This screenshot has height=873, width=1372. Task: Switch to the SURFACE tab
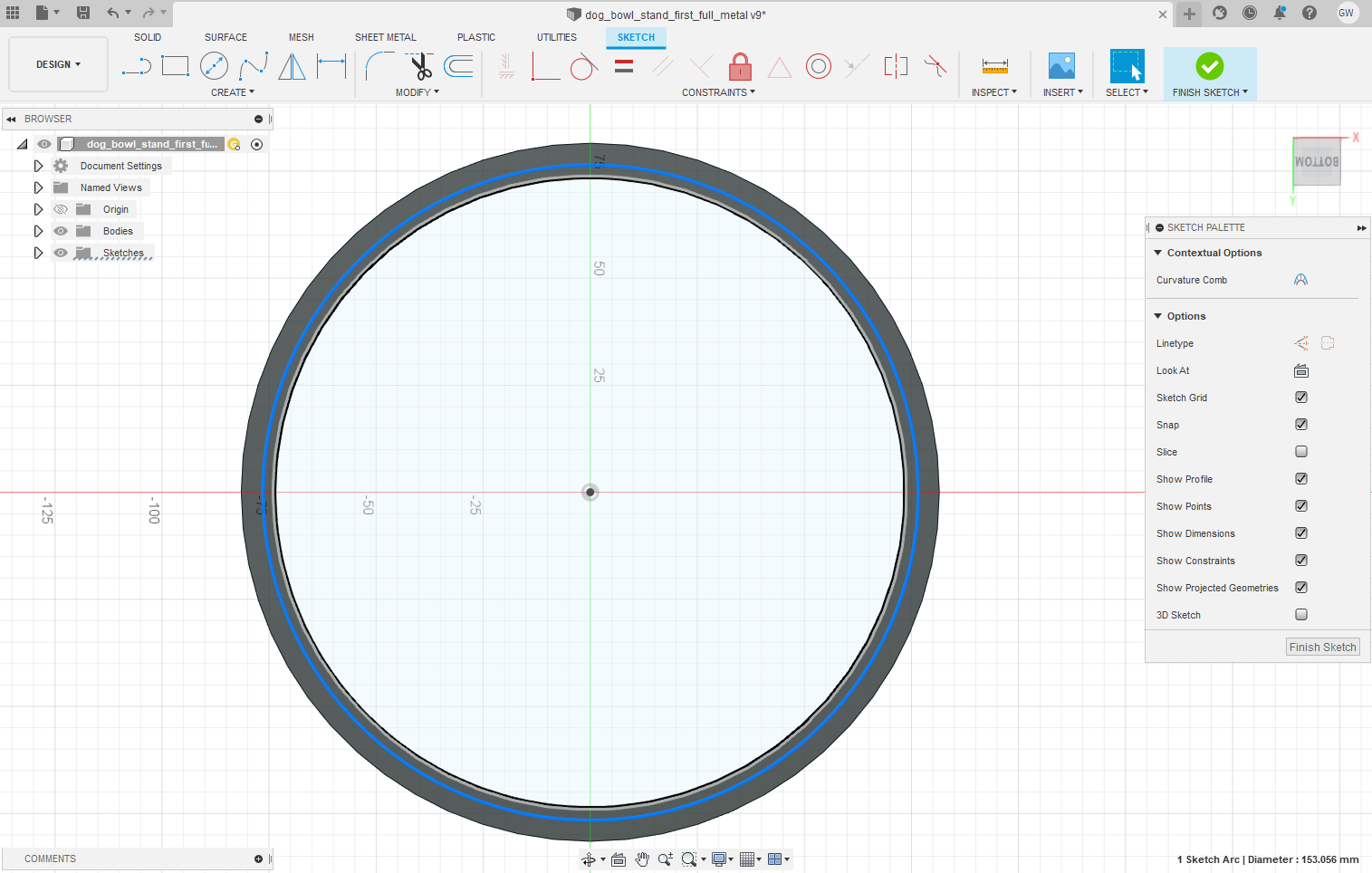click(x=225, y=37)
